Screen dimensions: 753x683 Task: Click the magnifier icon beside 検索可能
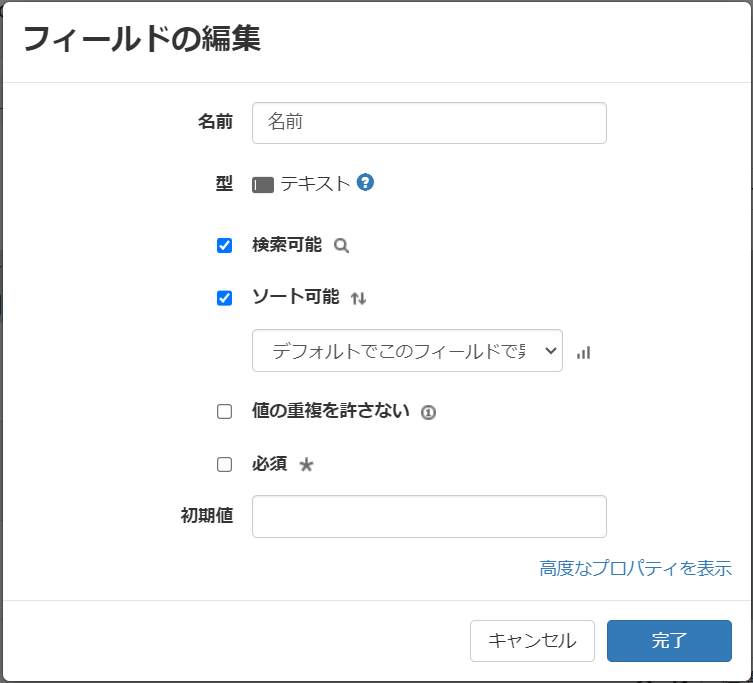coord(341,246)
